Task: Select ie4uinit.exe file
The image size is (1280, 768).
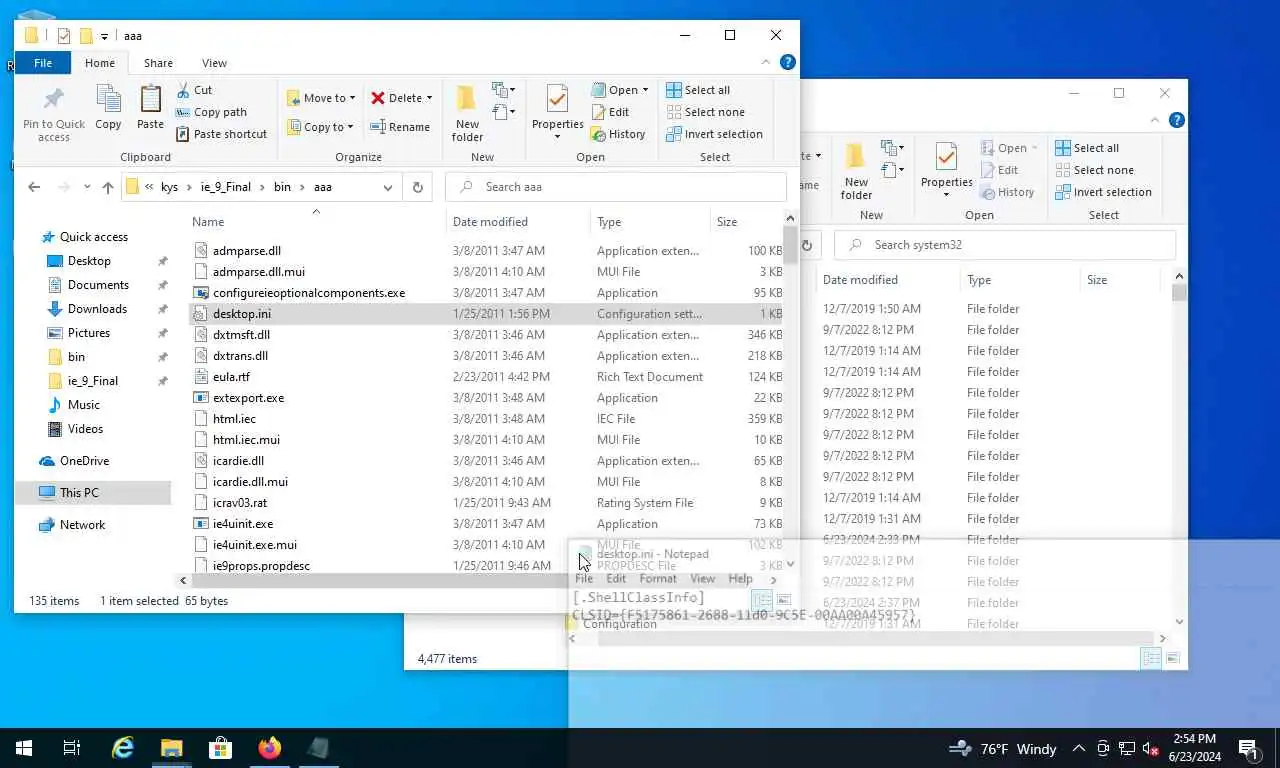Action: click(x=243, y=524)
